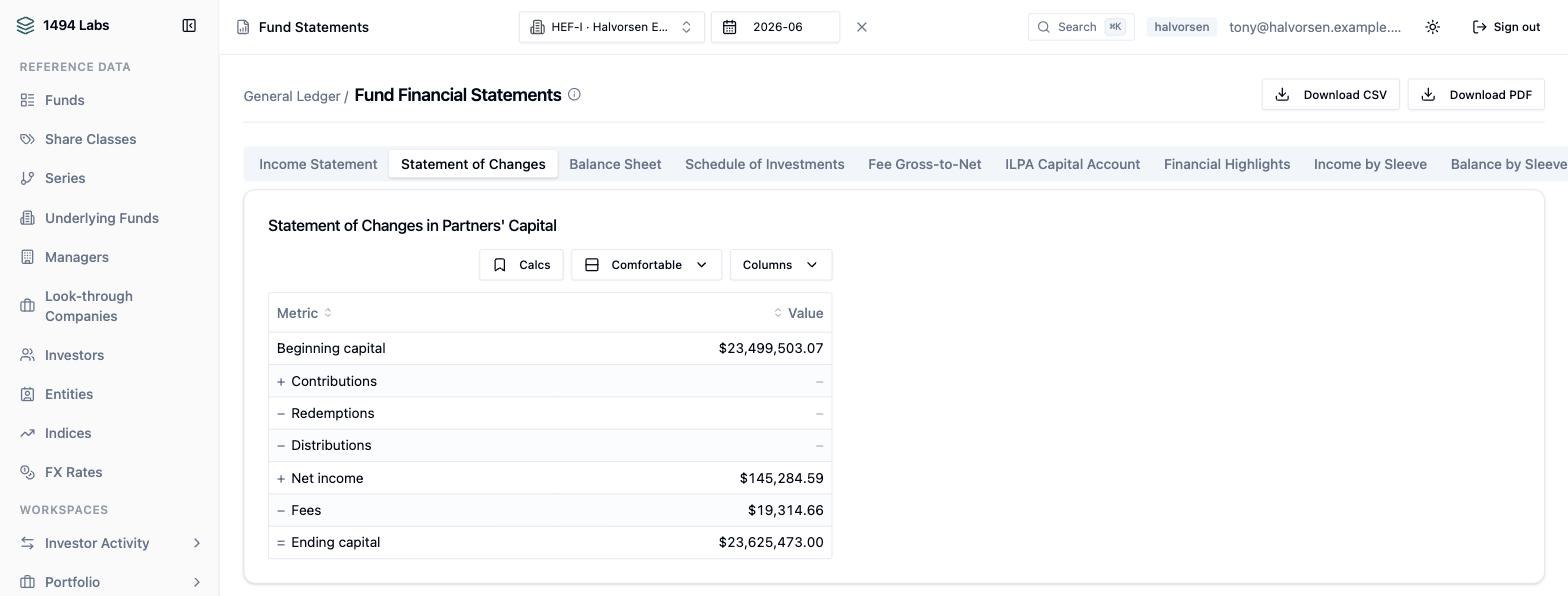Click the Fund Statements document icon
This screenshot has width=1568, height=596.
pyautogui.click(x=243, y=27)
